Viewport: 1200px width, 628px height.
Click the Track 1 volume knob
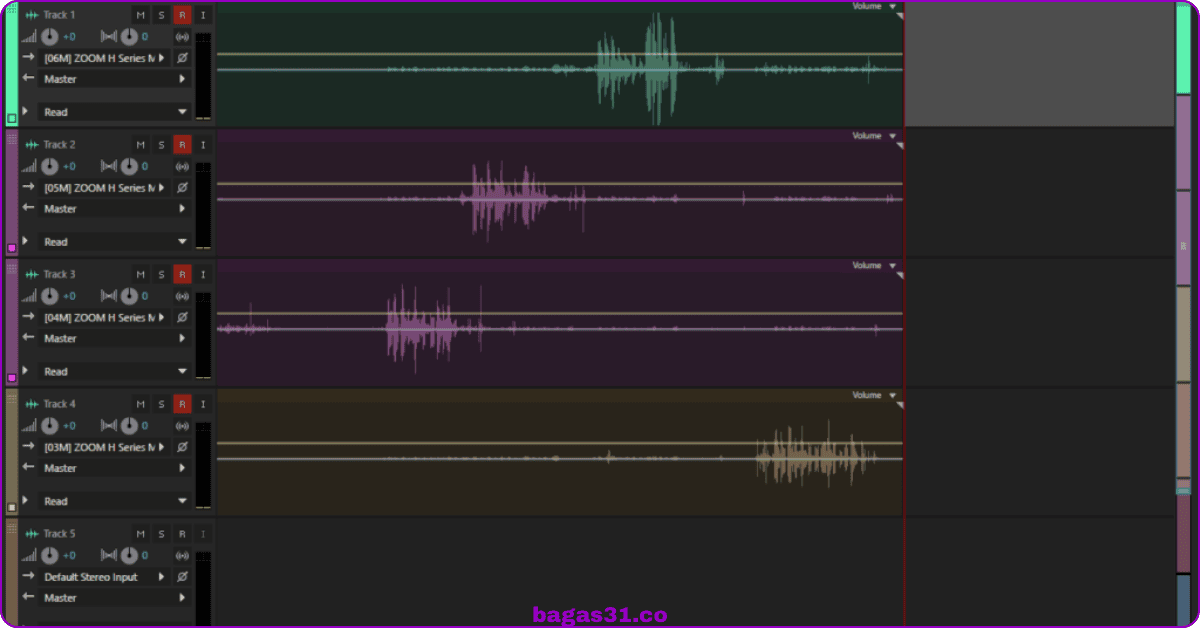[49, 37]
